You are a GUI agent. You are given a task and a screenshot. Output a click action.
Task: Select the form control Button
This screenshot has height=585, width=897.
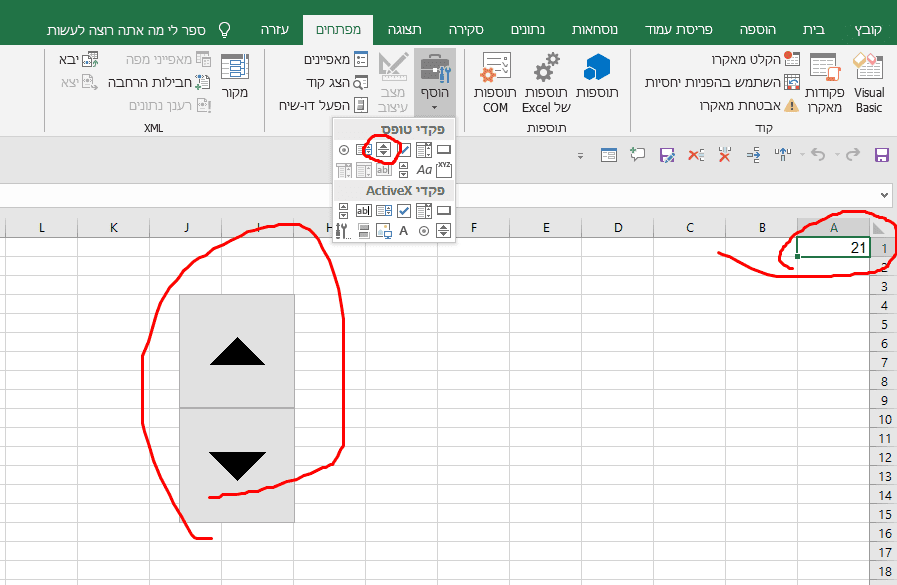tap(444, 150)
